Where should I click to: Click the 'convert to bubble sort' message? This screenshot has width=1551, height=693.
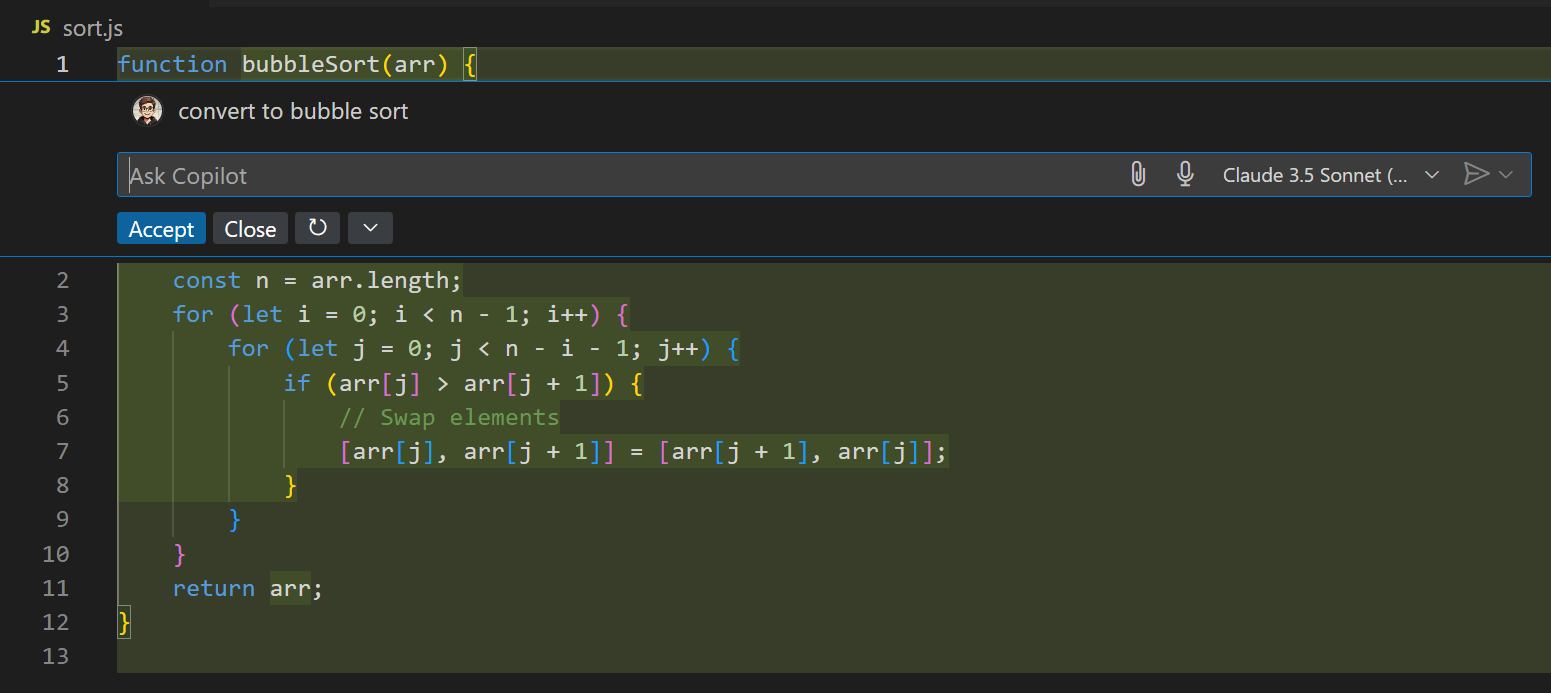click(x=293, y=111)
